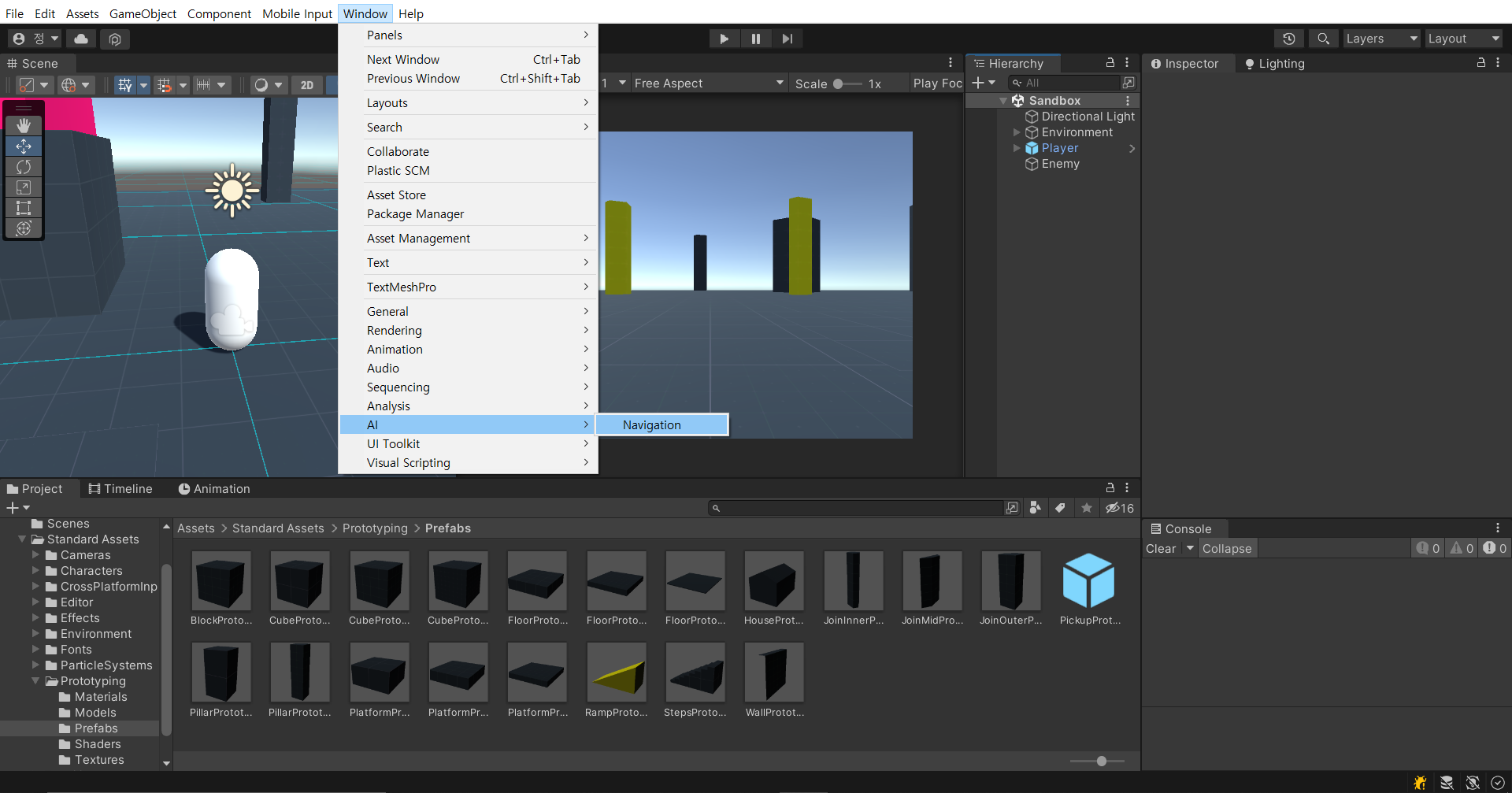Toggle Console Collapse mode
The width and height of the screenshot is (1512, 793).
[1226, 549]
